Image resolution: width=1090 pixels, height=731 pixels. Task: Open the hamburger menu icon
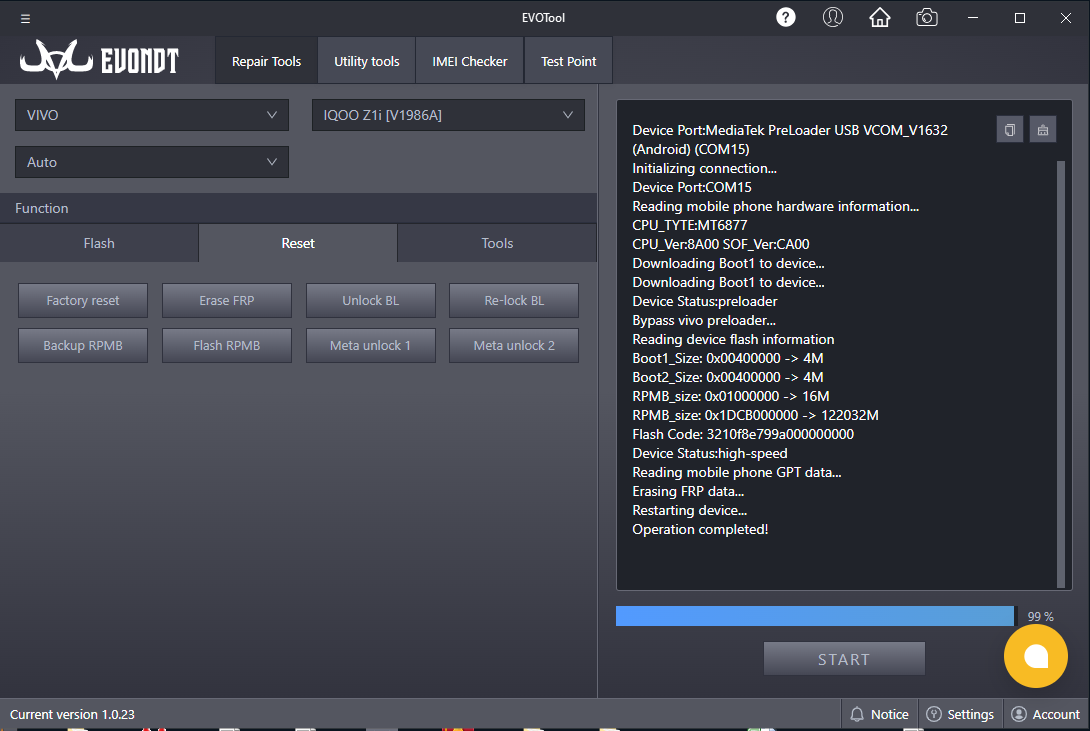(25, 19)
